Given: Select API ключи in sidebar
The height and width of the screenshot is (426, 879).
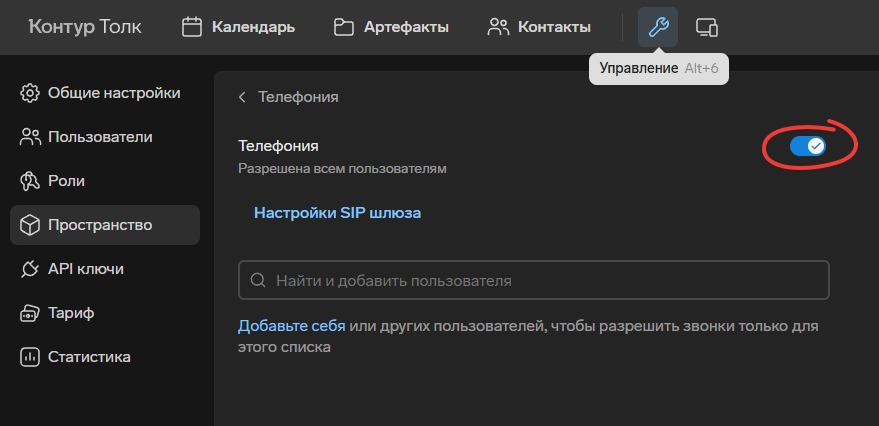Looking at the screenshot, I should tap(105, 269).
